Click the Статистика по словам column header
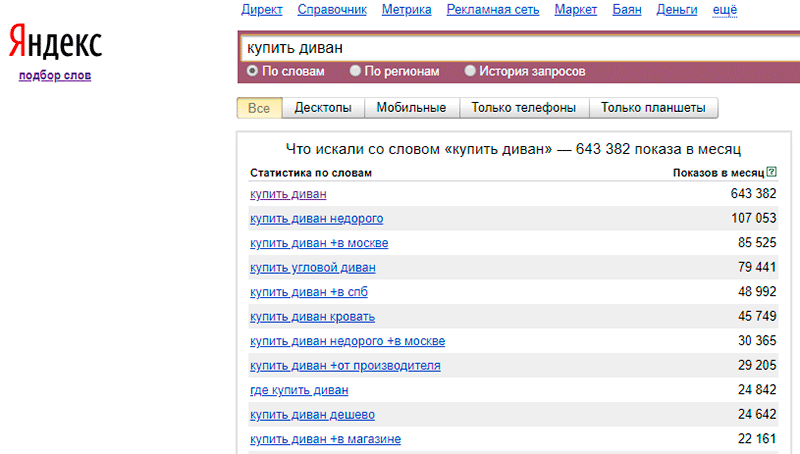 pyautogui.click(x=311, y=173)
